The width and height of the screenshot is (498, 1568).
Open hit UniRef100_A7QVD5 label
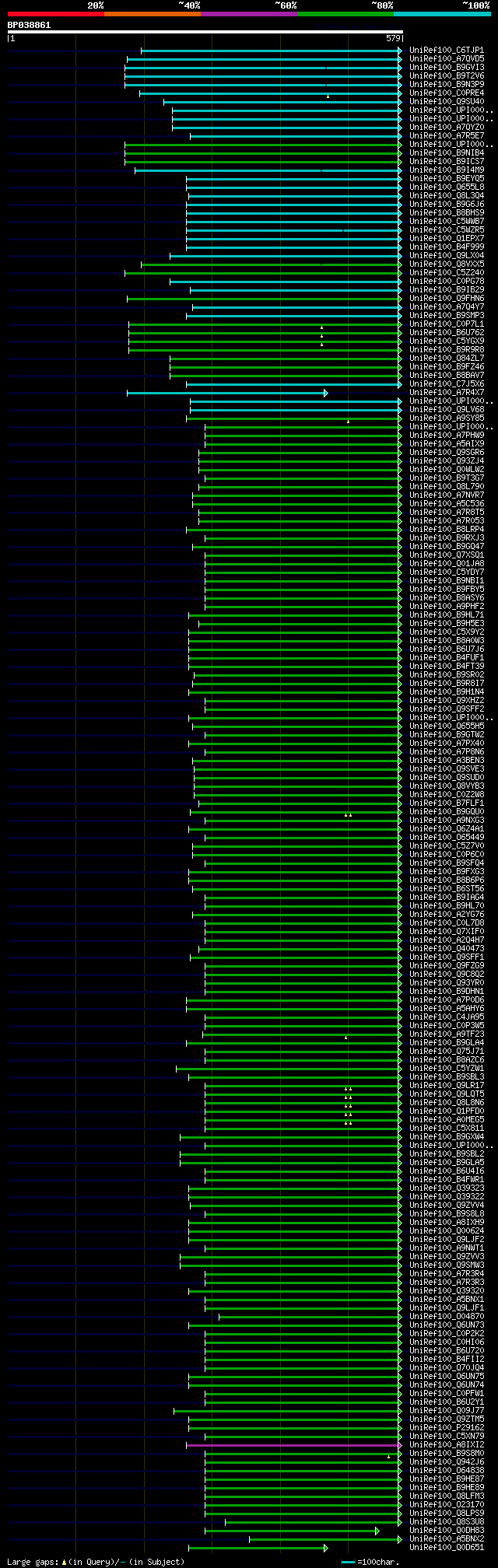[447, 58]
